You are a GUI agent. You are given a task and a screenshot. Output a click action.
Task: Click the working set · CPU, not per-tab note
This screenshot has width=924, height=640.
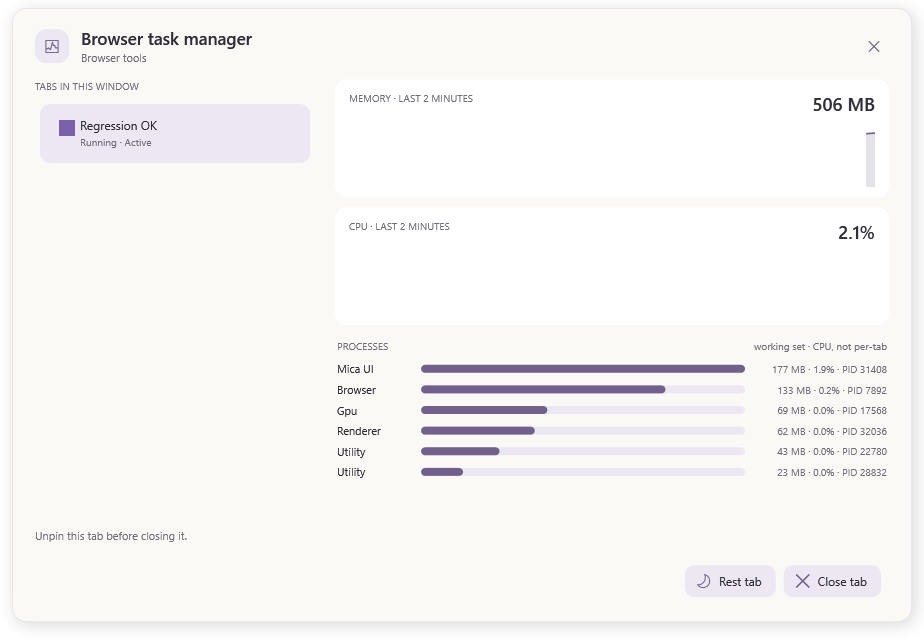coord(820,347)
